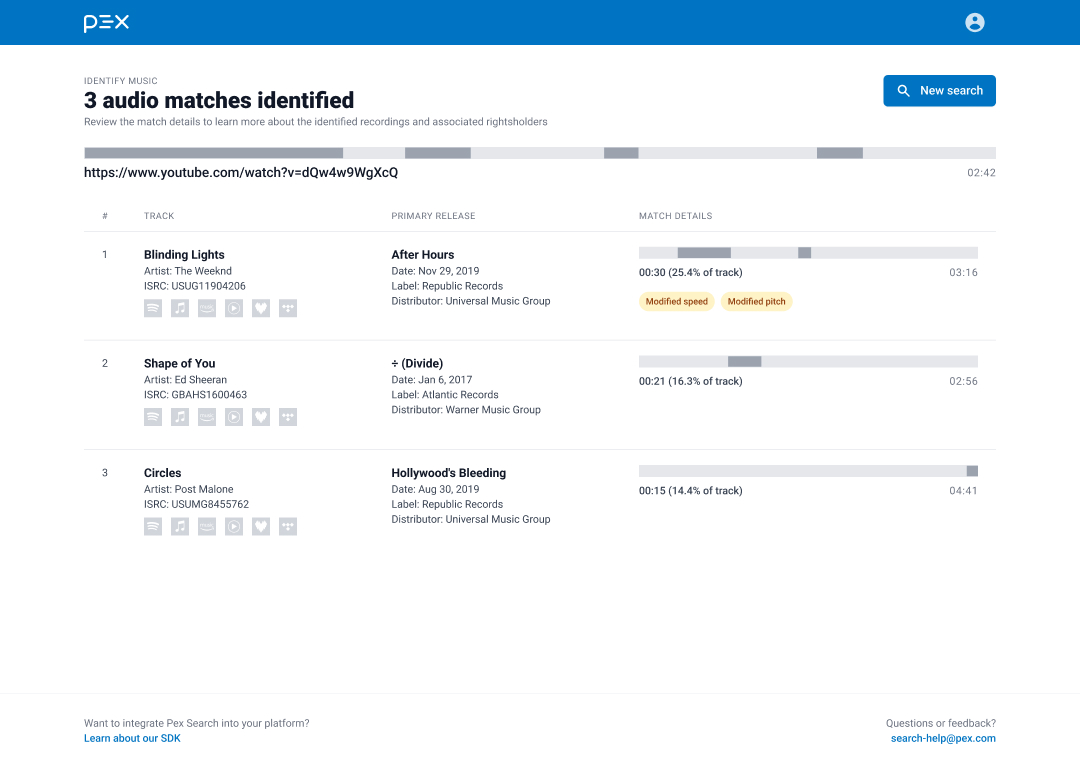Start a New search
This screenshot has width=1080, height=768.
tap(939, 90)
